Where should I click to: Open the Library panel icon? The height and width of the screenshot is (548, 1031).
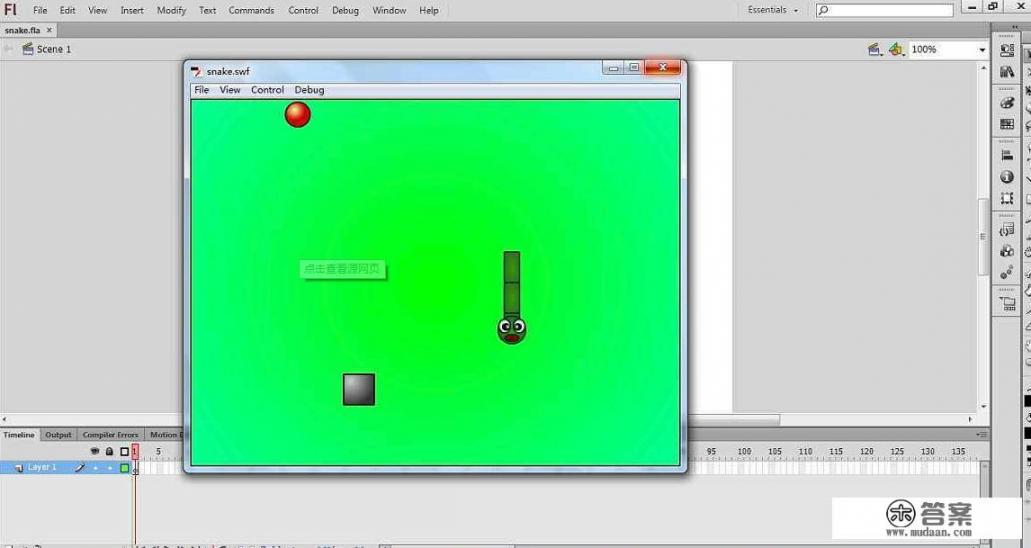pos(1007,72)
